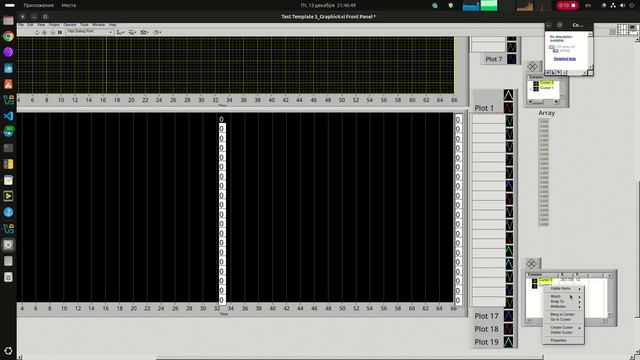The height and width of the screenshot is (360, 640).
Task: Click the question mark help button in Context Help
Action: [x=559, y=73]
